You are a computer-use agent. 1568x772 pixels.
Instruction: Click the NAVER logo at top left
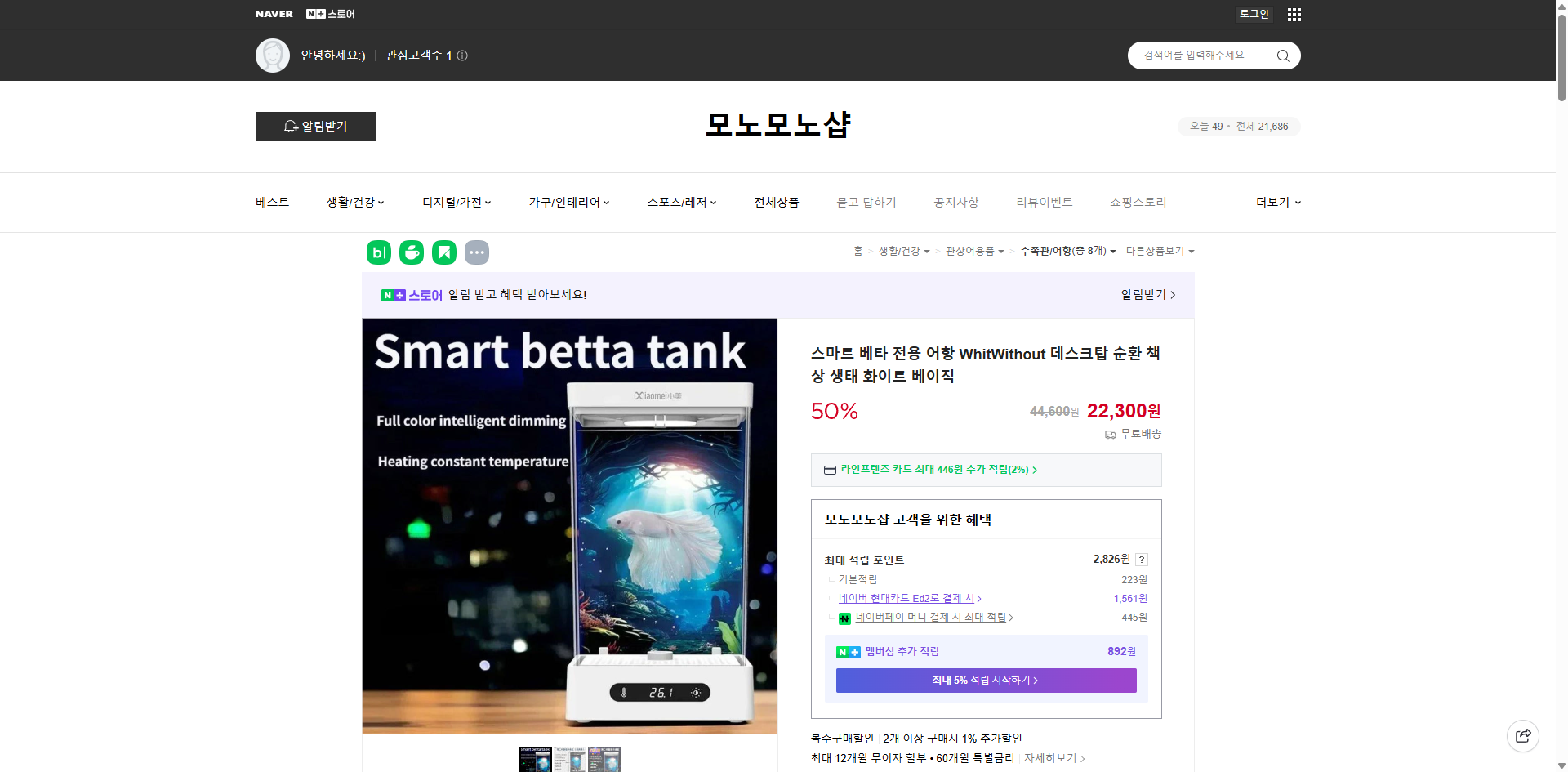pyautogui.click(x=274, y=13)
